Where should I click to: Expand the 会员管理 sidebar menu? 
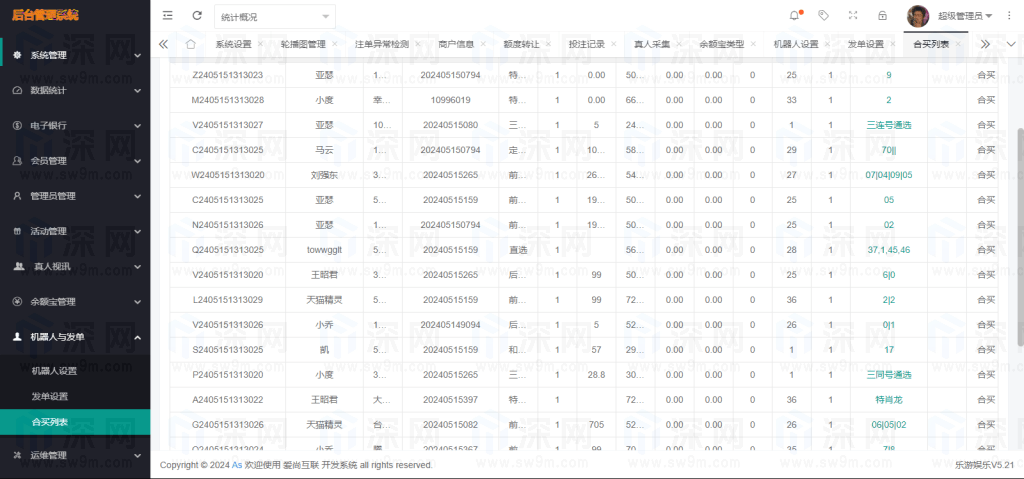75,161
